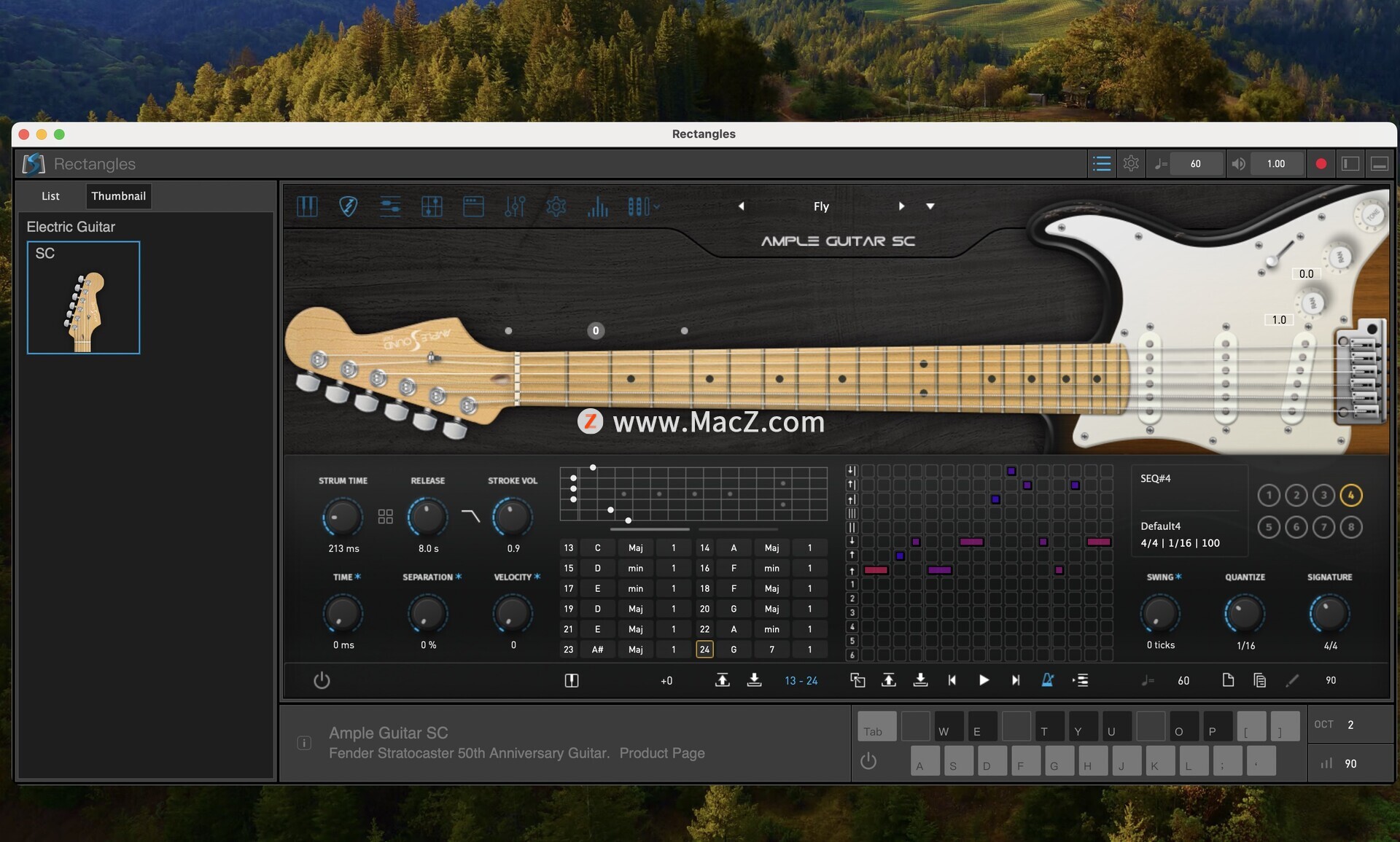
Task: Select chord slot 24
Action: (704, 650)
